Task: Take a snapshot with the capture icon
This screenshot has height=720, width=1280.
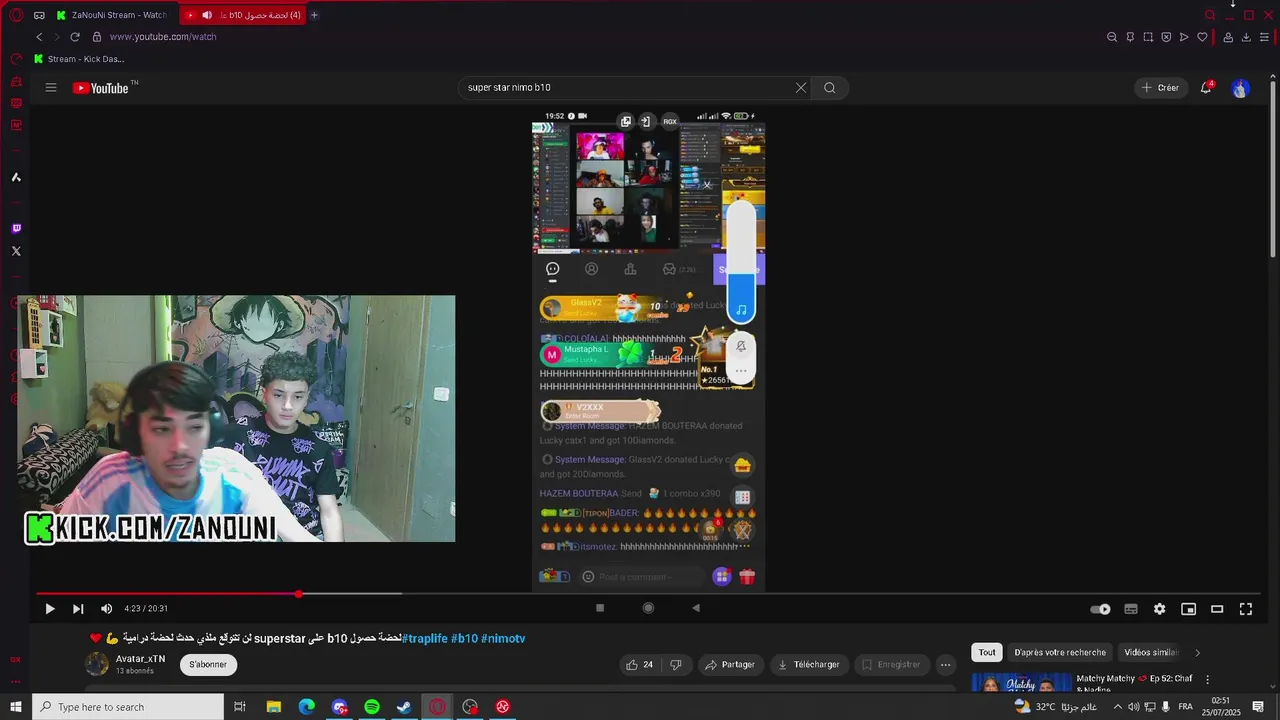Action: click(1148, 37)
